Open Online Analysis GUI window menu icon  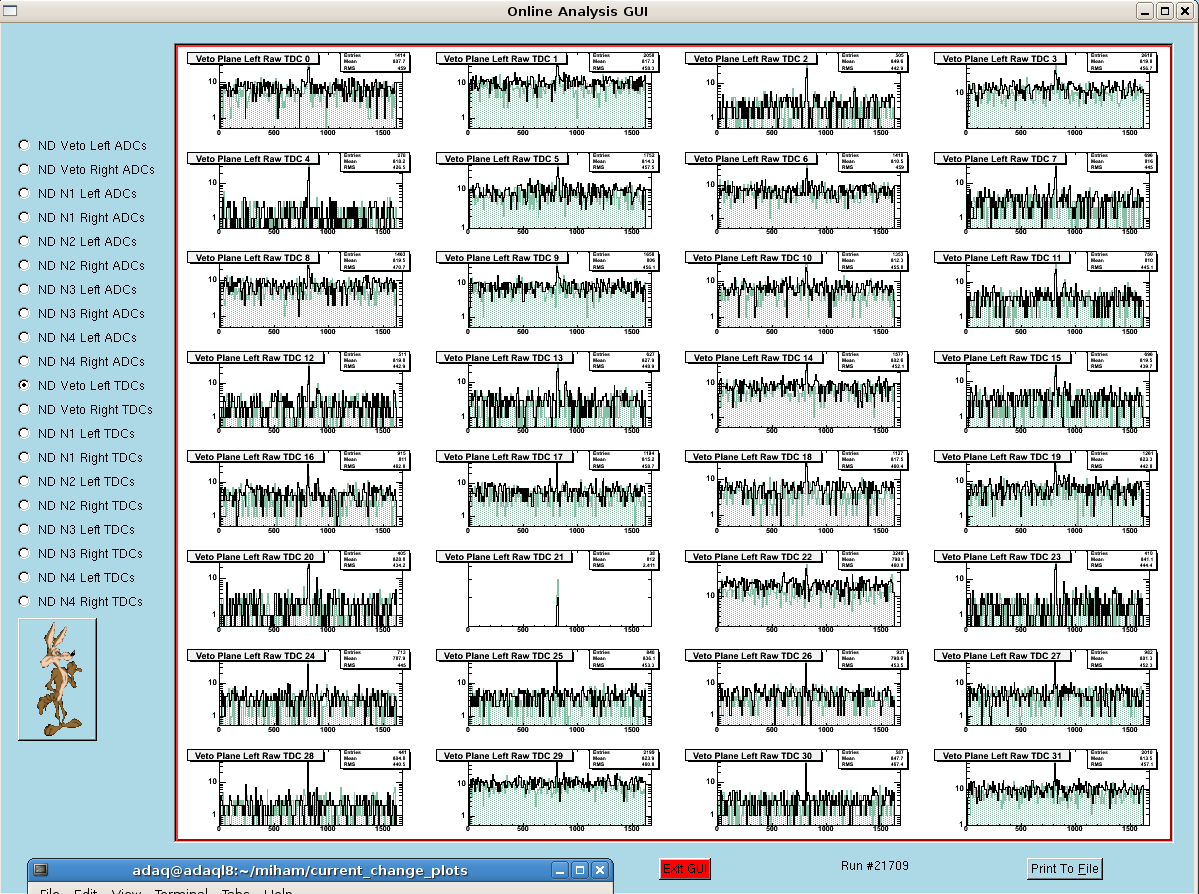[x=10, y=11]
